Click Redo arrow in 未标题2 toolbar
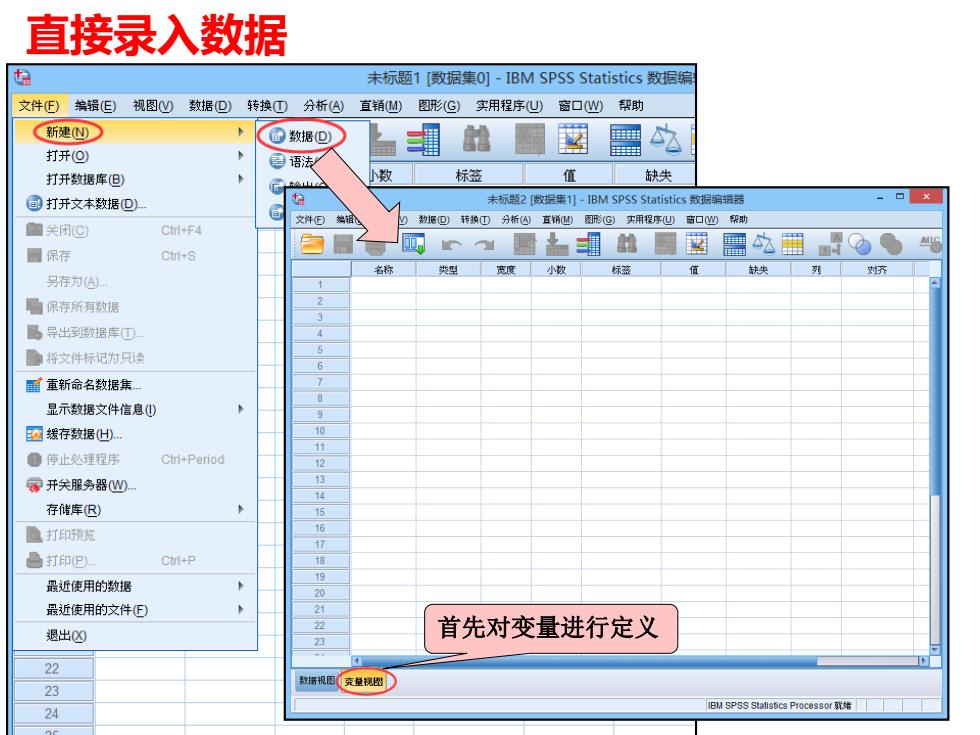The width and height of the screenshot is (980, 735). tap(484, 245)
